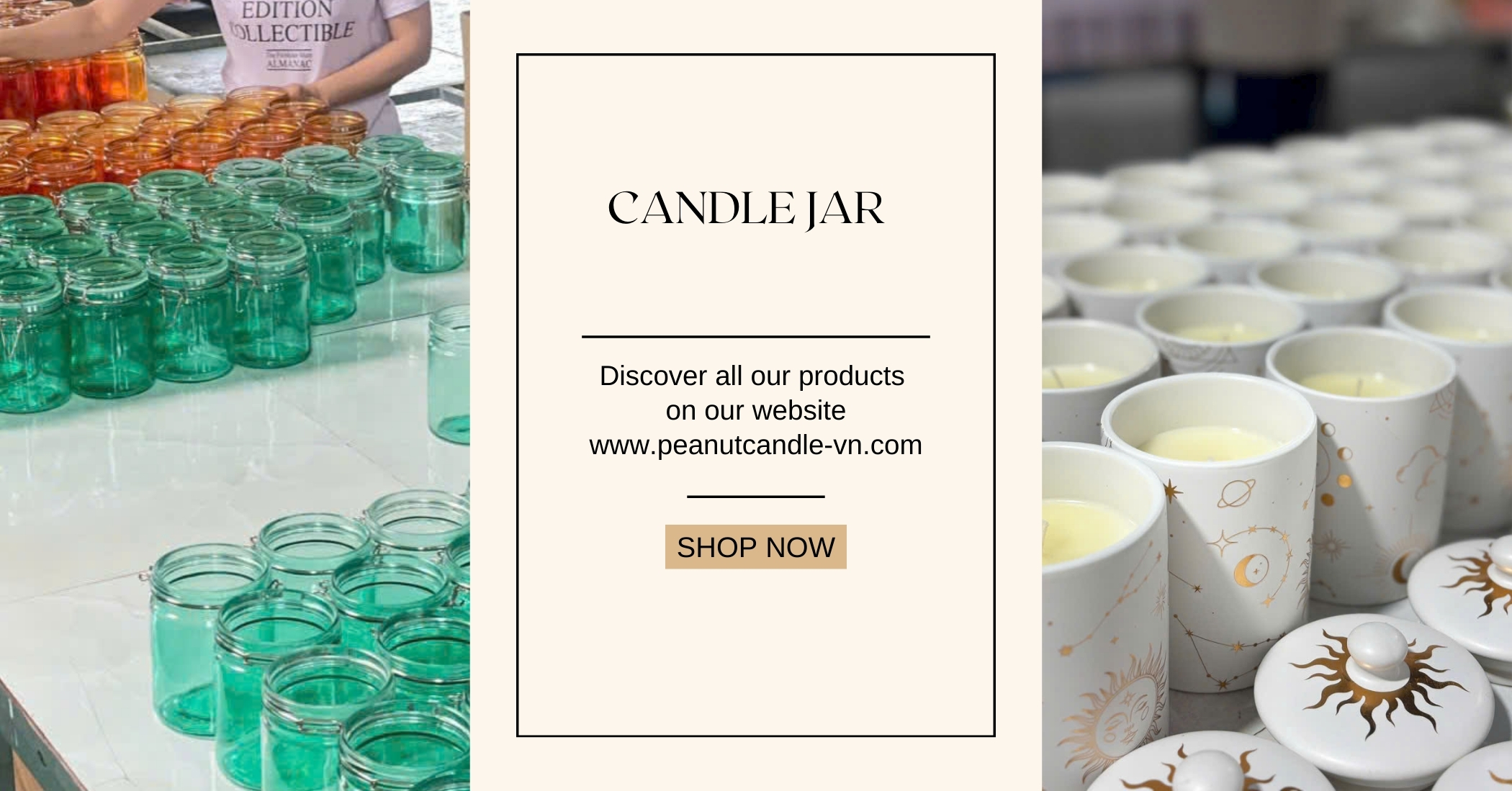Image resolution: width=1512 pixels, height=791 pixels.
Task: Click the lone green jar on the white table
Action: [449, 374]
